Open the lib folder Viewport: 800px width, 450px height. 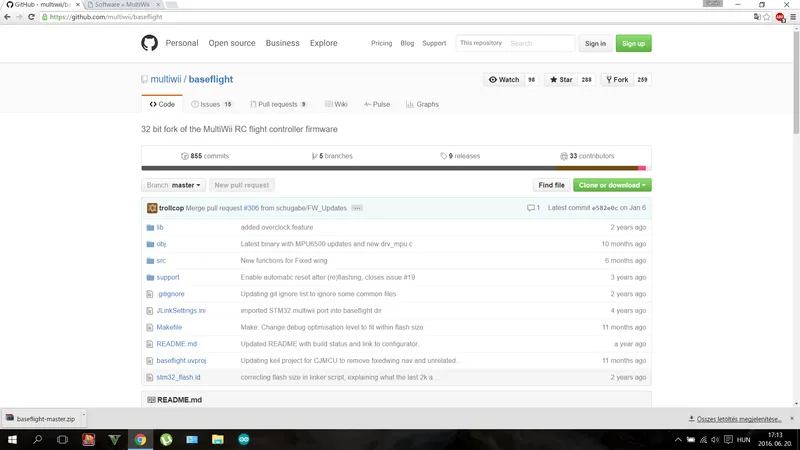(159, 227)
